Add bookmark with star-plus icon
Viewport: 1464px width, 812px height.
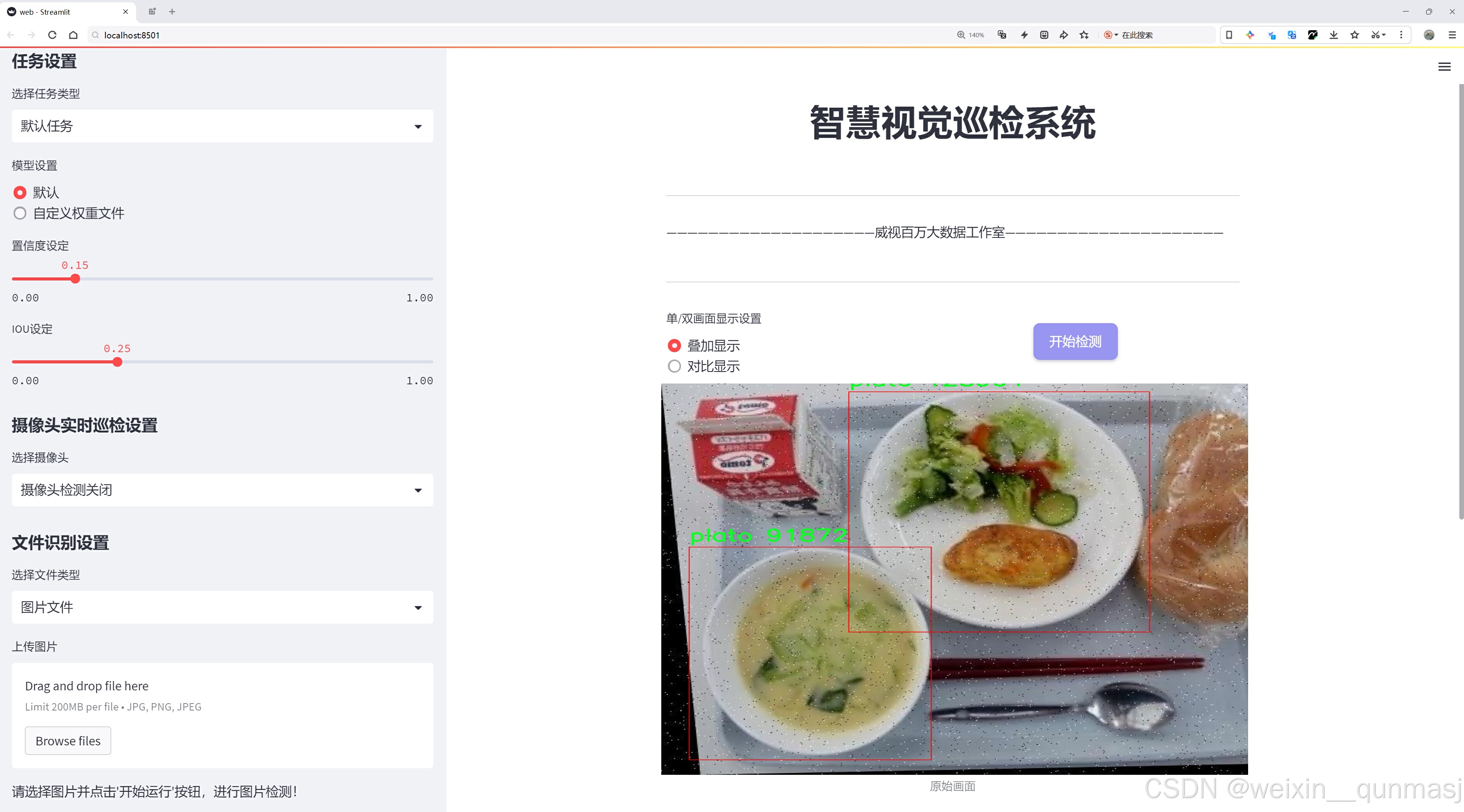[1084, 35]
